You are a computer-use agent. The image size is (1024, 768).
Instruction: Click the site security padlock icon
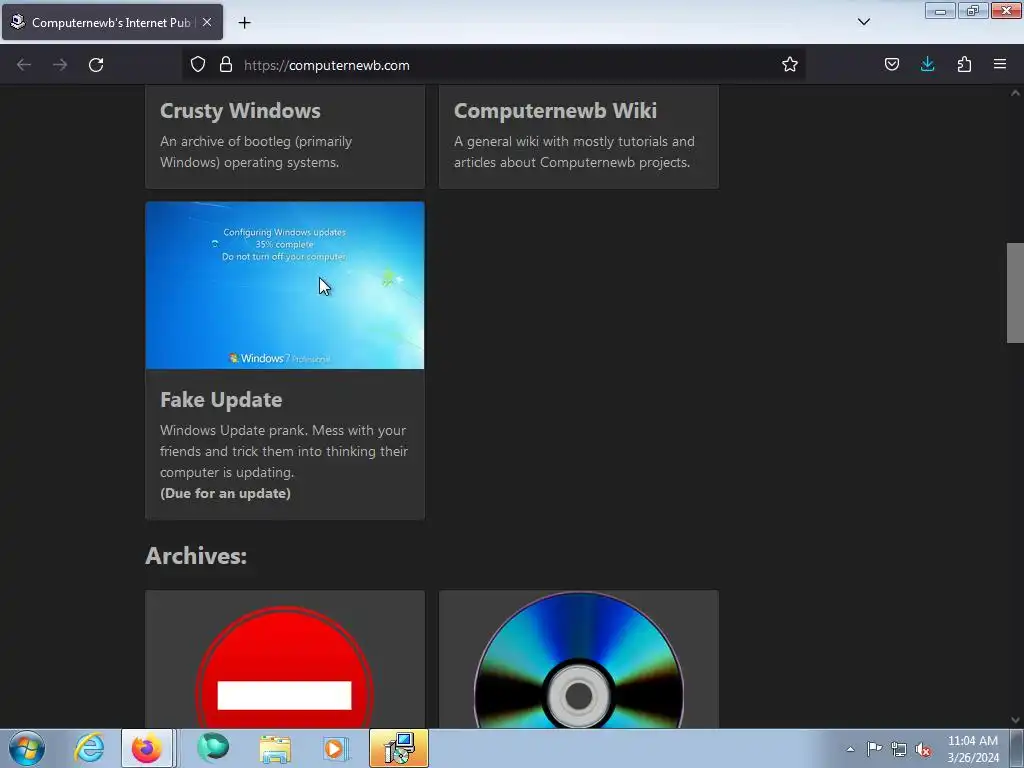226,65
